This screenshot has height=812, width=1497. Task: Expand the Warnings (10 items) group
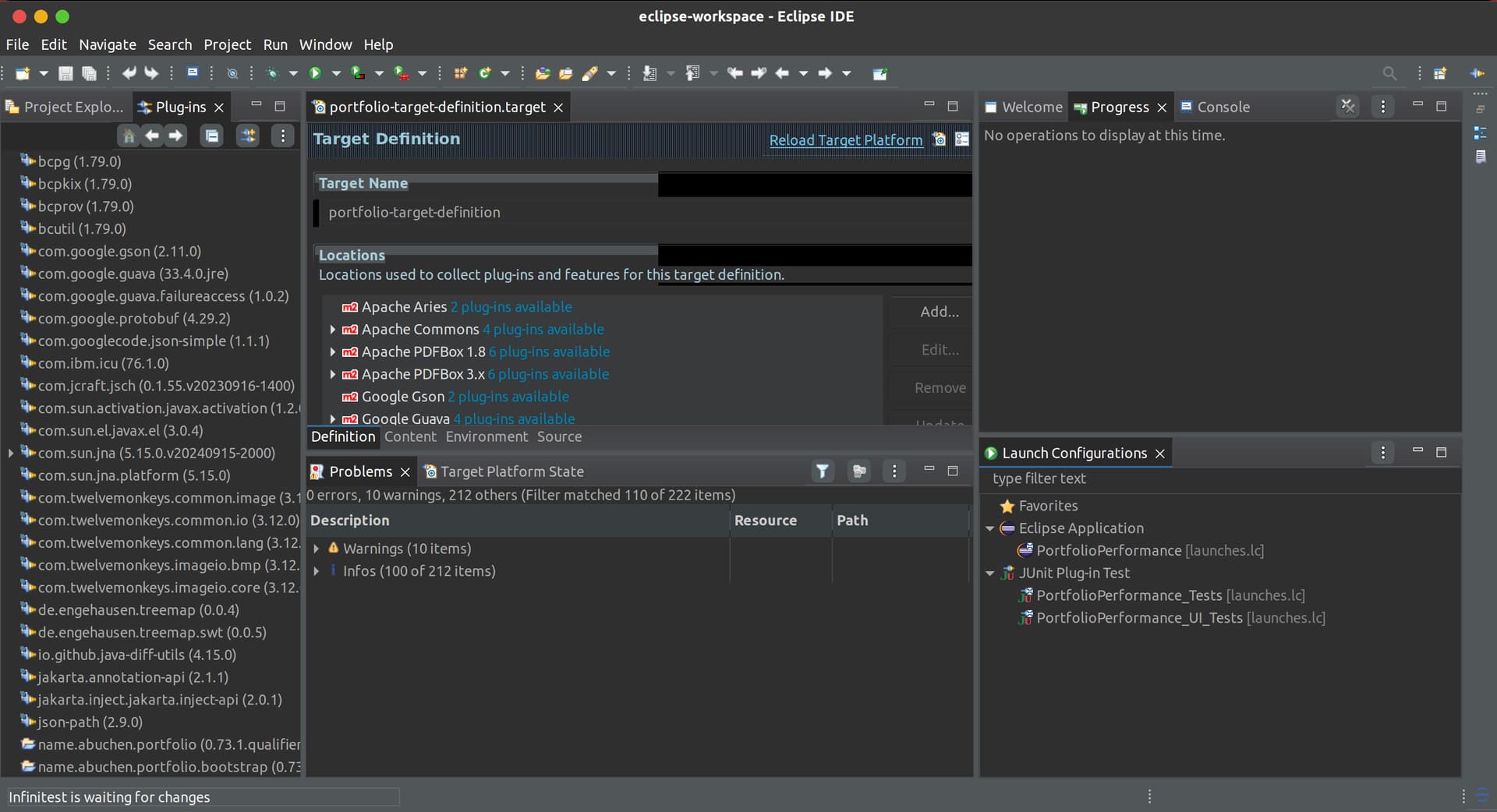click(x=317, y=549)
